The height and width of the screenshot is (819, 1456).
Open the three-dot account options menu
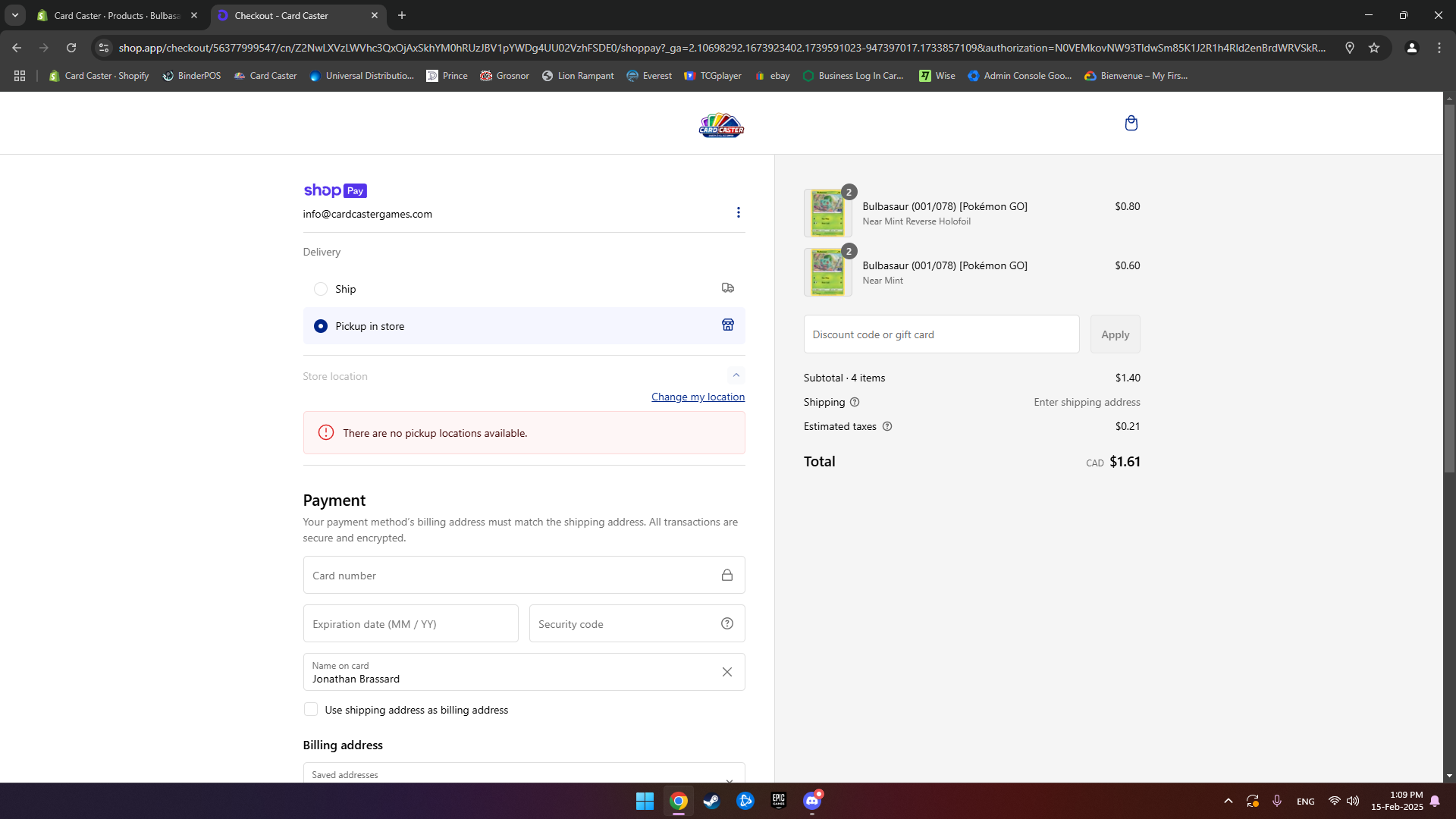738,212
